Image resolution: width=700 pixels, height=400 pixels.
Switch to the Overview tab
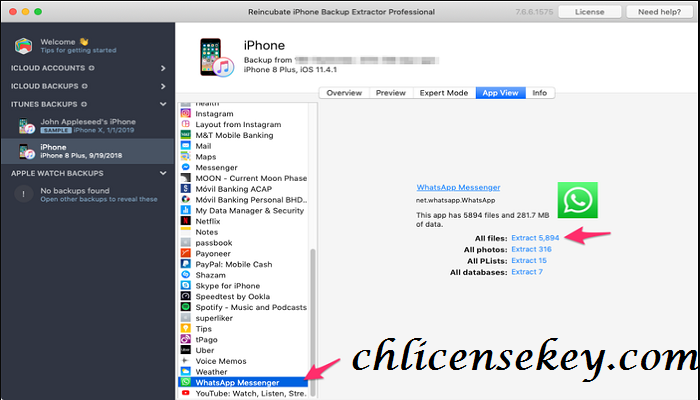(344, 93)
